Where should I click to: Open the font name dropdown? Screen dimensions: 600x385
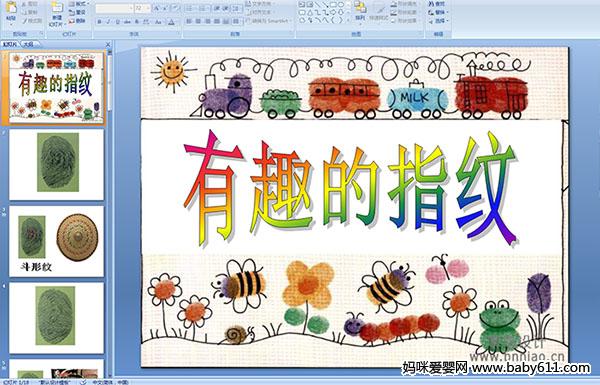click(x=114, y=8)
